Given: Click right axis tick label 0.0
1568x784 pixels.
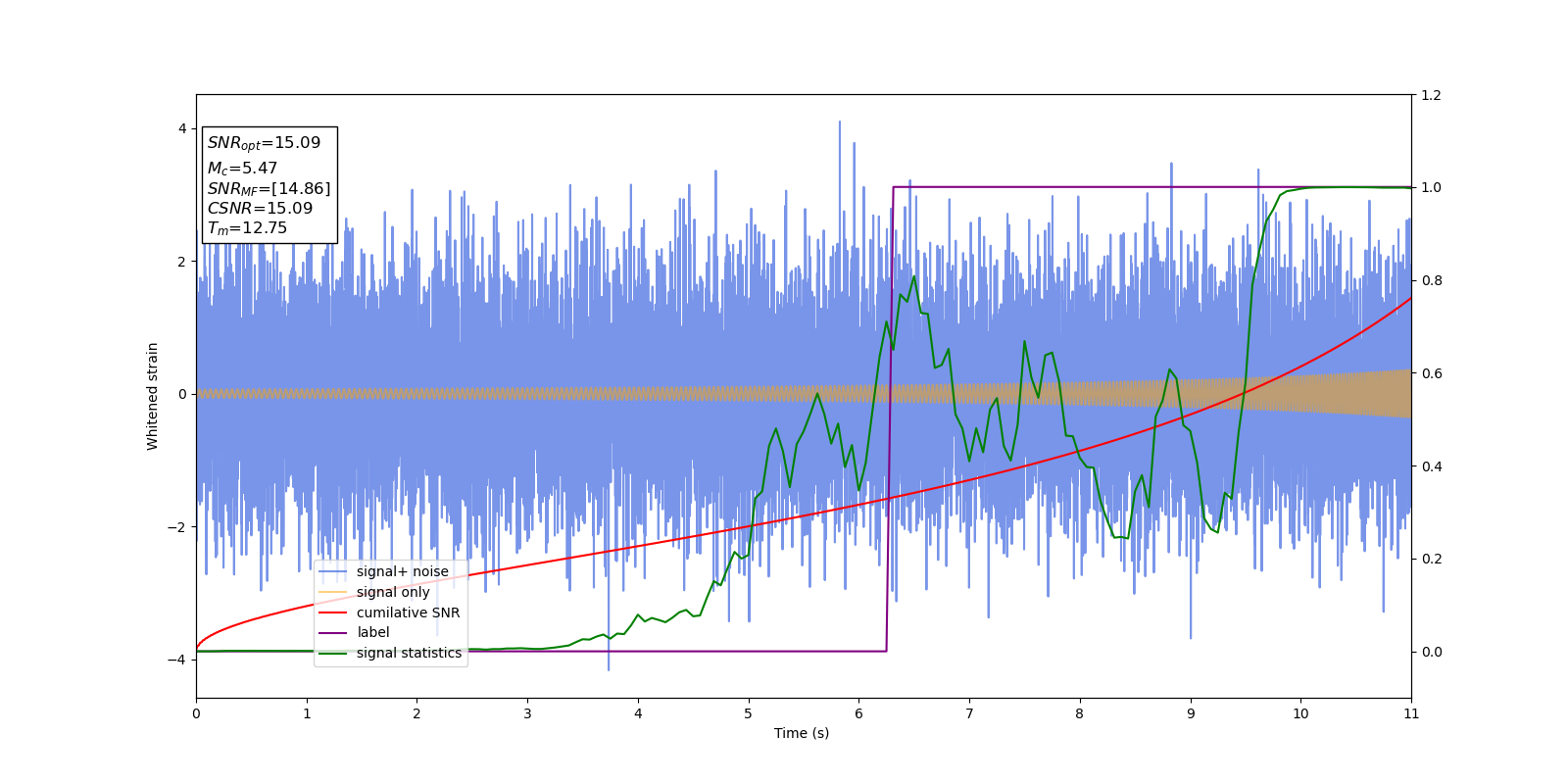Looking at the screenshot, I should coord(1432,652).
